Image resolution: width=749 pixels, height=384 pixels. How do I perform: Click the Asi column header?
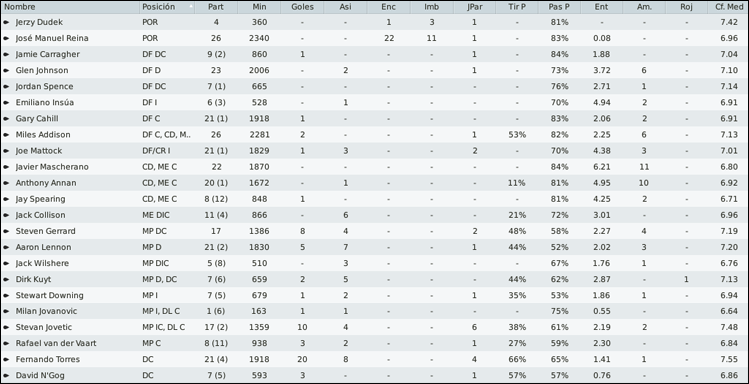(x=345, y=7)
